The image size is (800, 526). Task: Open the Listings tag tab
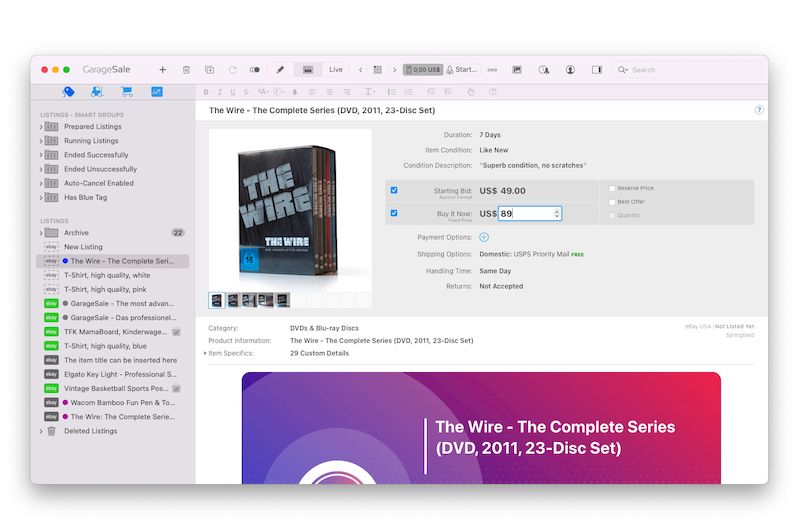(68, 92)
